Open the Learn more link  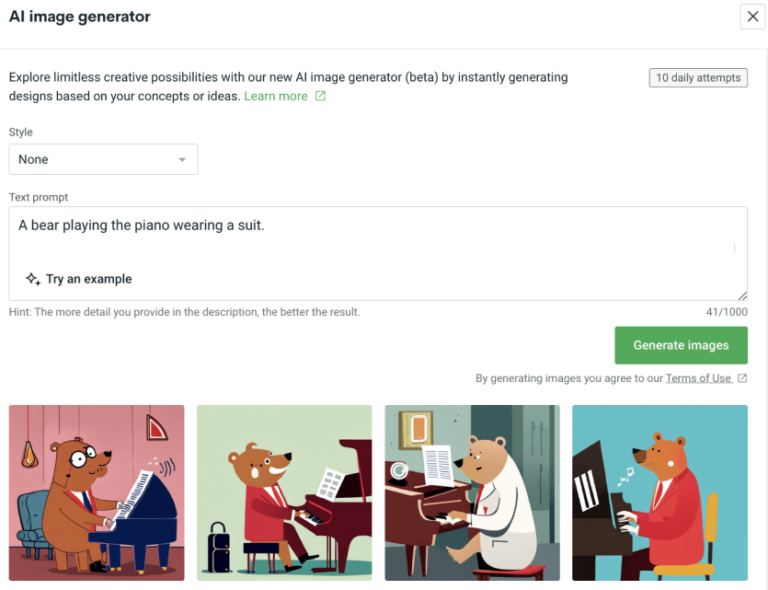pyautogui.click(x=276, y=96)
